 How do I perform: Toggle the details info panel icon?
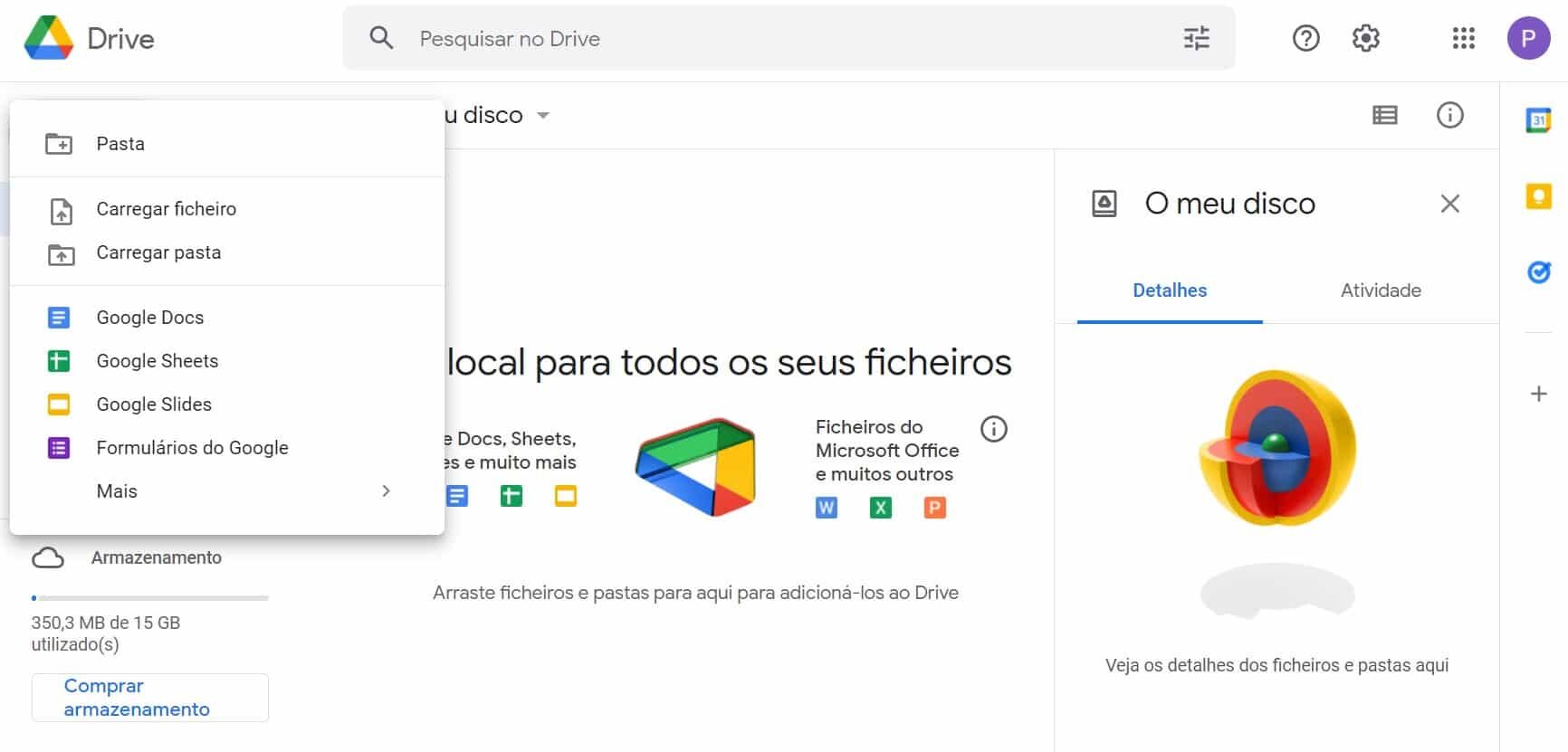tap(1449, 115)
